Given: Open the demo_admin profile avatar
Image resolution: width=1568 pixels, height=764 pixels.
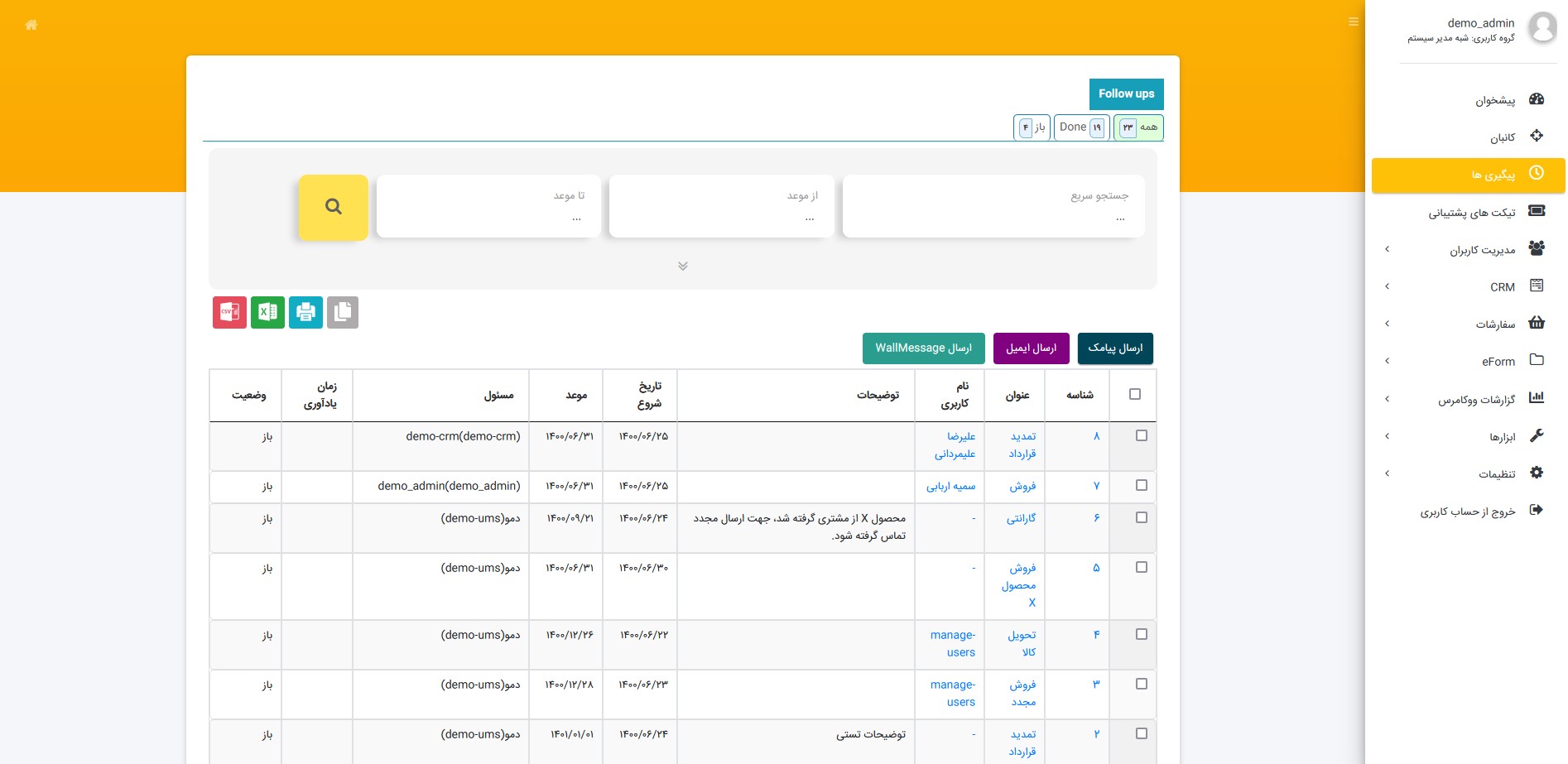Looking at the screenshot, I should pyautogui.click(x=1542, y=27).
